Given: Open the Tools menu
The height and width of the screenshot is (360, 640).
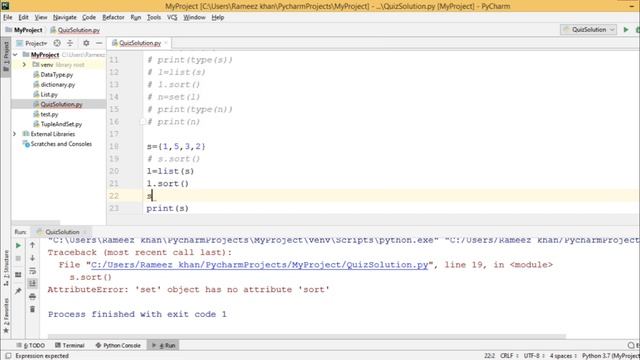Looking at the screenshot, I should [x=154, y=17].
